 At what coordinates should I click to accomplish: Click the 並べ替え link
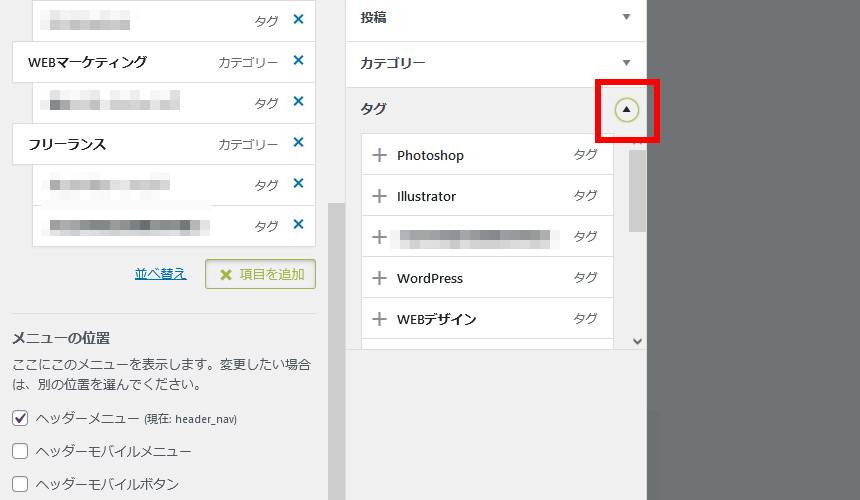[160, 273]
